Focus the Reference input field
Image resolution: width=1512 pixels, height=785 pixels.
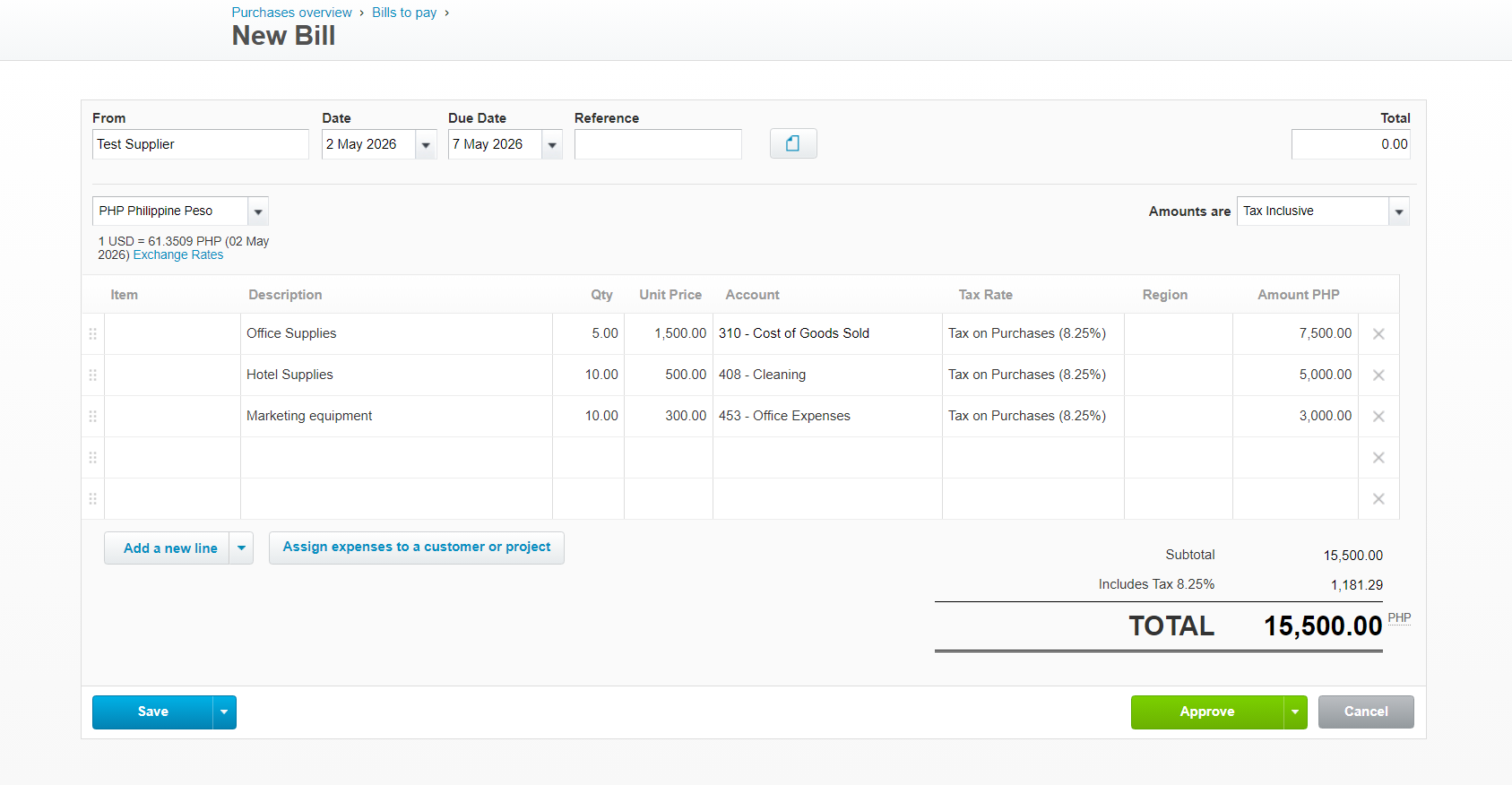pyautogui.click(x=658, y=144)
